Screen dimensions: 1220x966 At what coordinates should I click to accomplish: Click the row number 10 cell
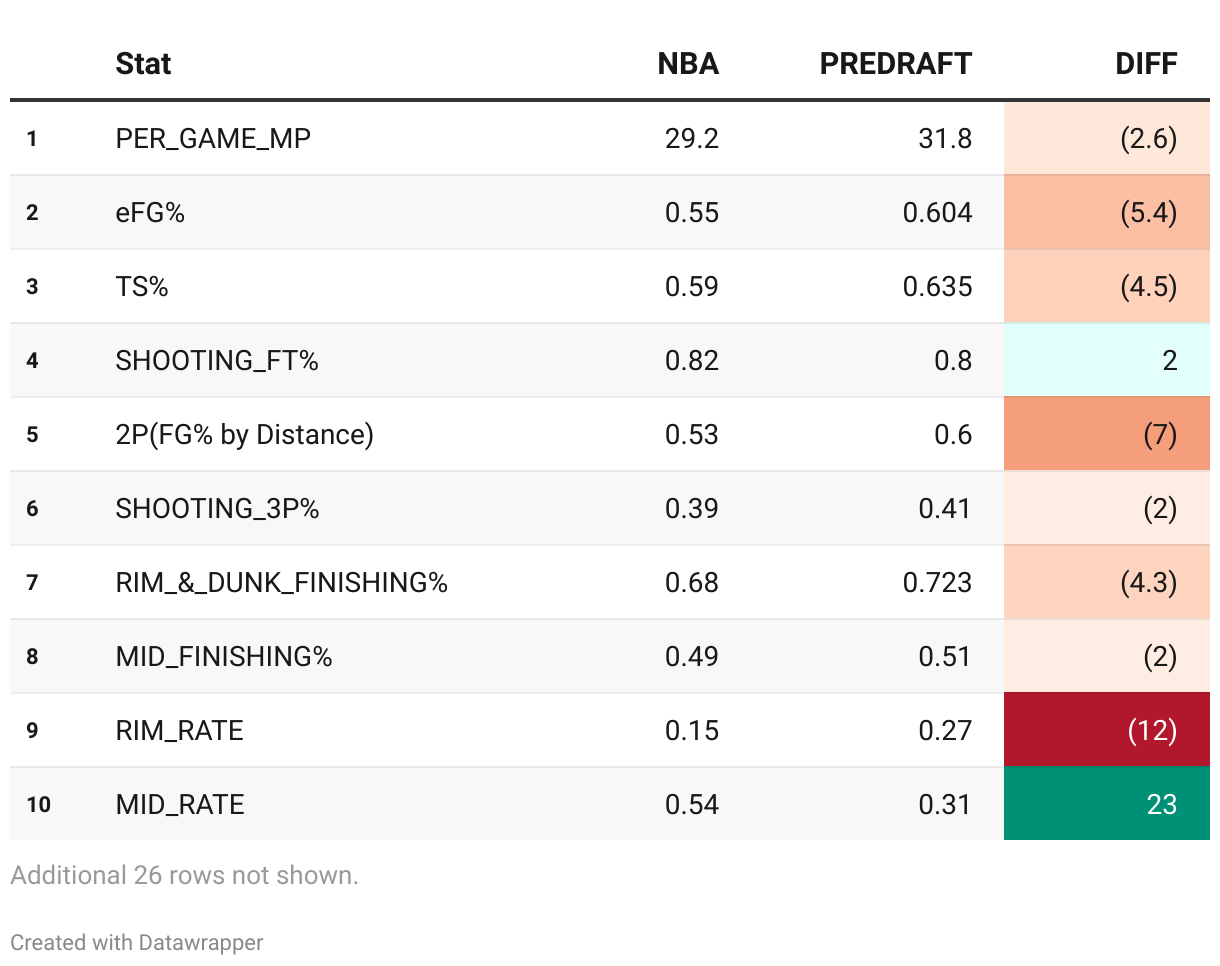point(38,804)
